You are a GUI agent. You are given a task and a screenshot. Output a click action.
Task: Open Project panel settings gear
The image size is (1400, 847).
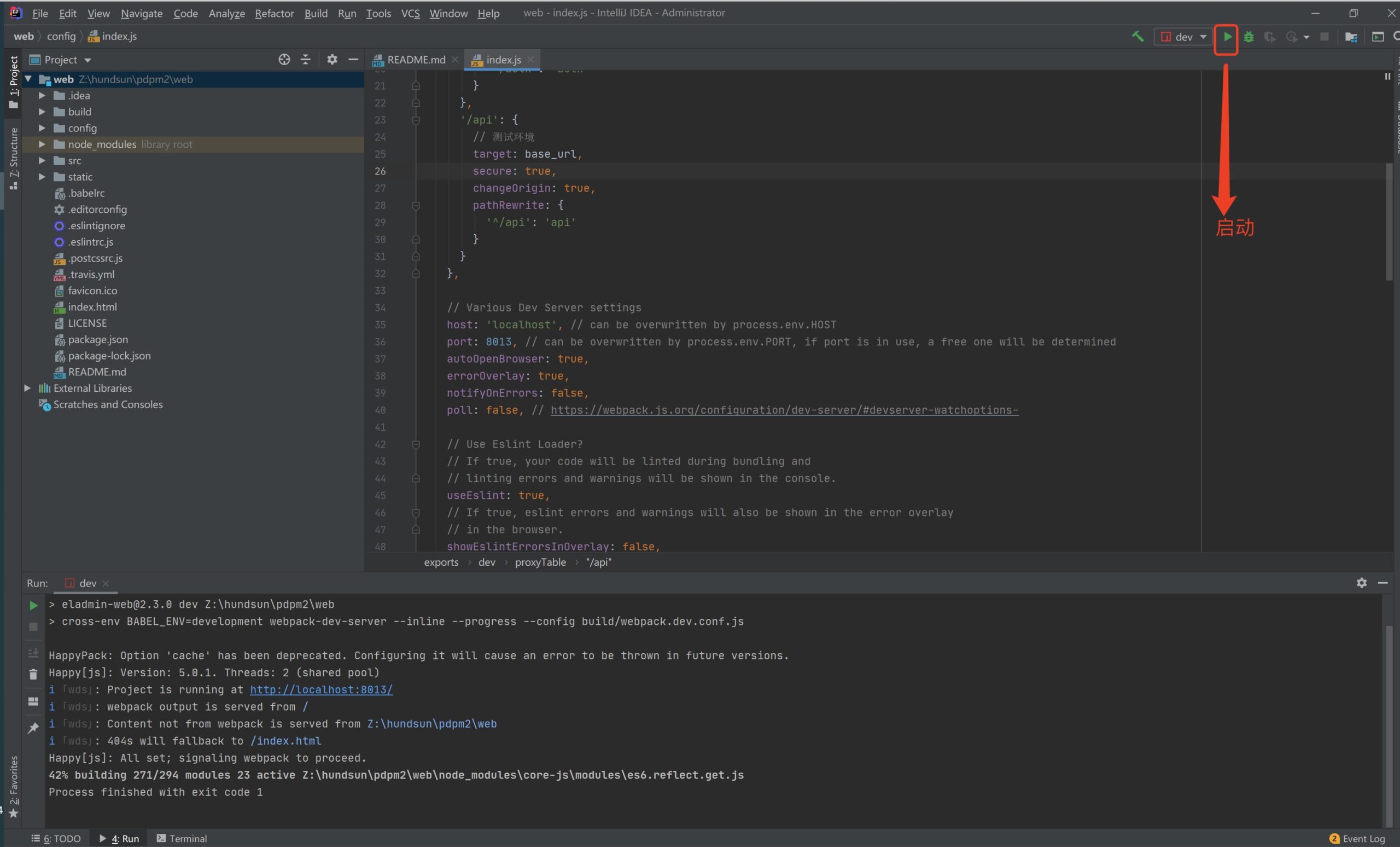pos(332,60)
